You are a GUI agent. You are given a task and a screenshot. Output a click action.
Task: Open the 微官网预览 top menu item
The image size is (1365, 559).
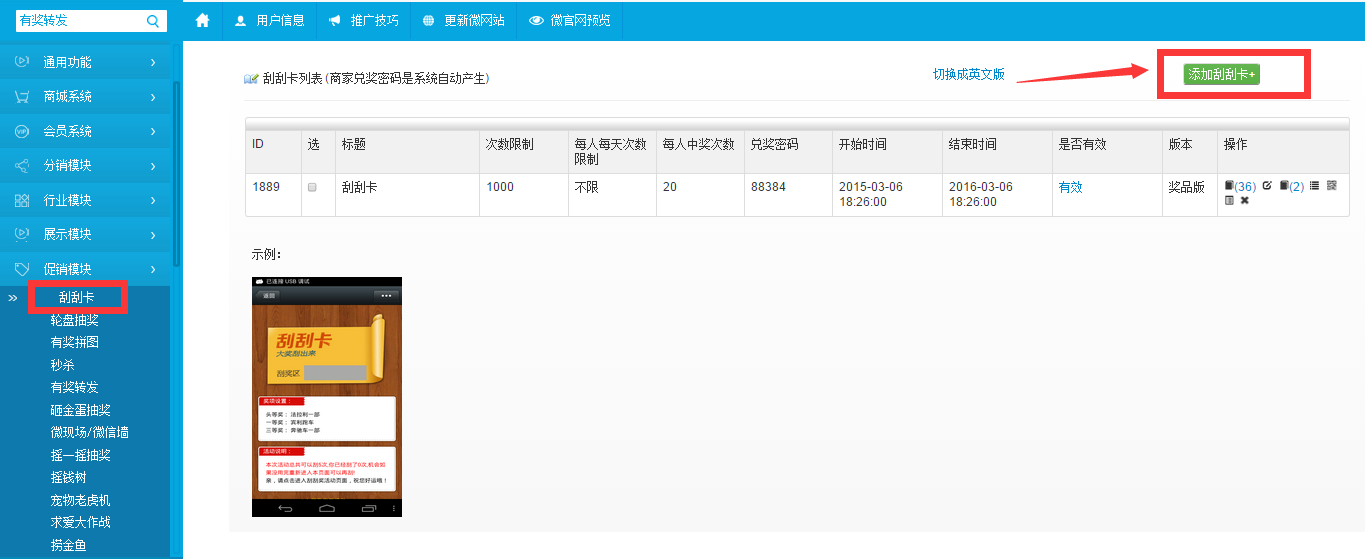(569, 20)
